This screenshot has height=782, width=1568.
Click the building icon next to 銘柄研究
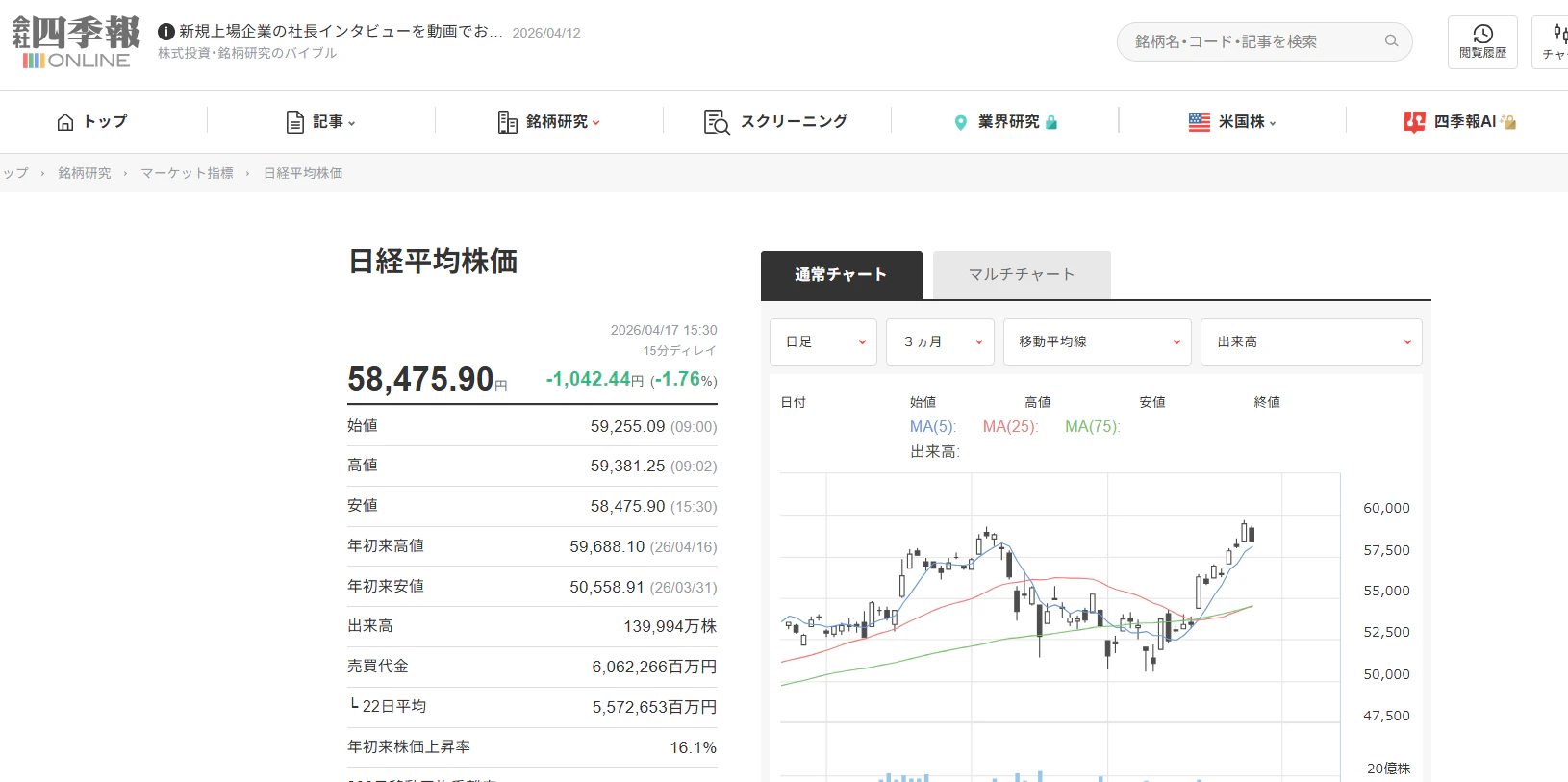click(508, 122)
